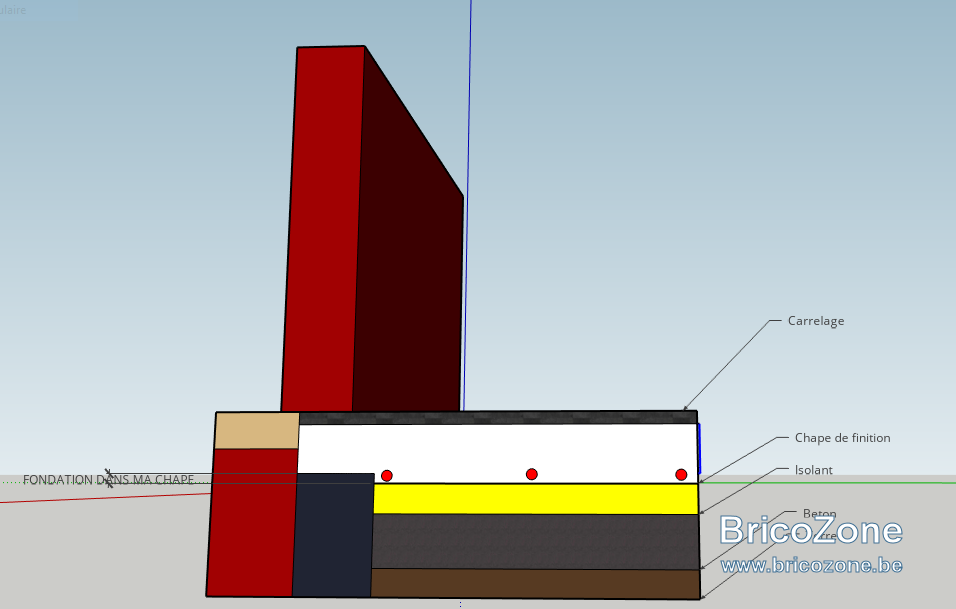Click the tan beige block beside the wall
The width and height of the screenshot is (956, 609).
257,430
